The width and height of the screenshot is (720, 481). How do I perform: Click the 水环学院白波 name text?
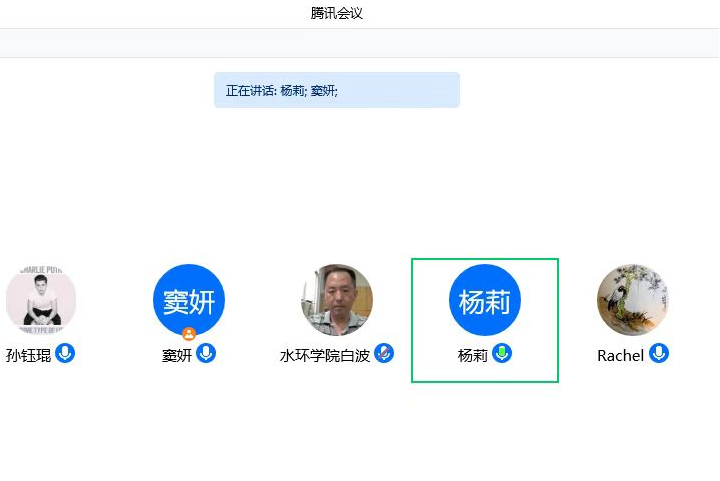(x=325, y=355)
